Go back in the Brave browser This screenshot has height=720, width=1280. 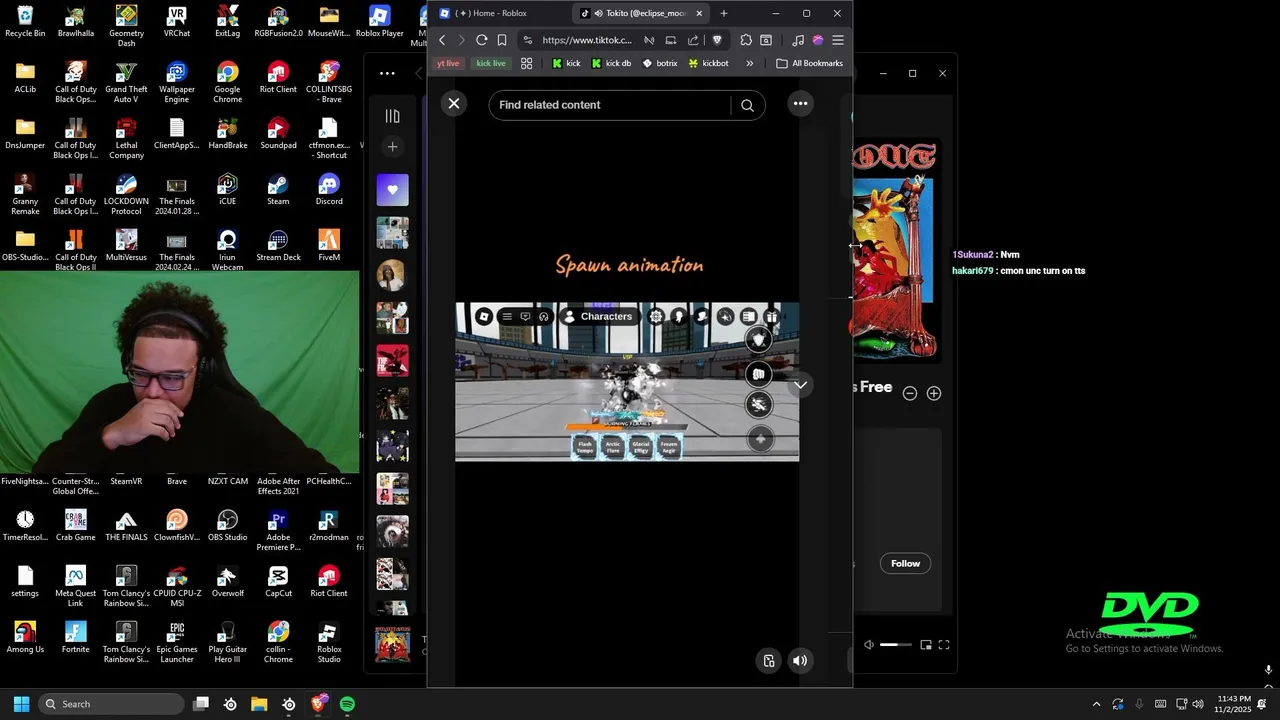(x=442, y=40)
